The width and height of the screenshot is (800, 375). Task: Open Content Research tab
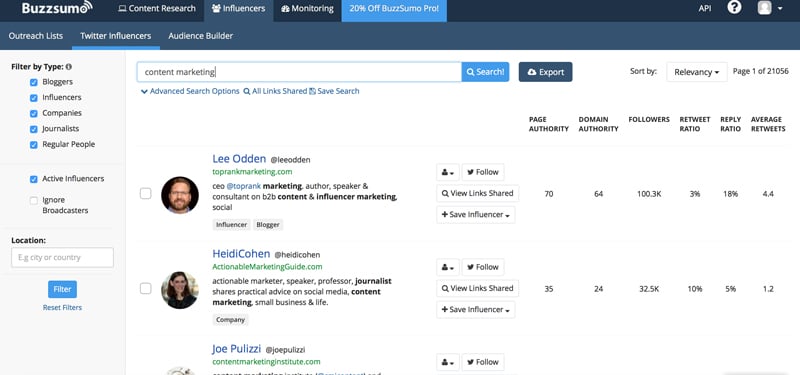point(157,9)
